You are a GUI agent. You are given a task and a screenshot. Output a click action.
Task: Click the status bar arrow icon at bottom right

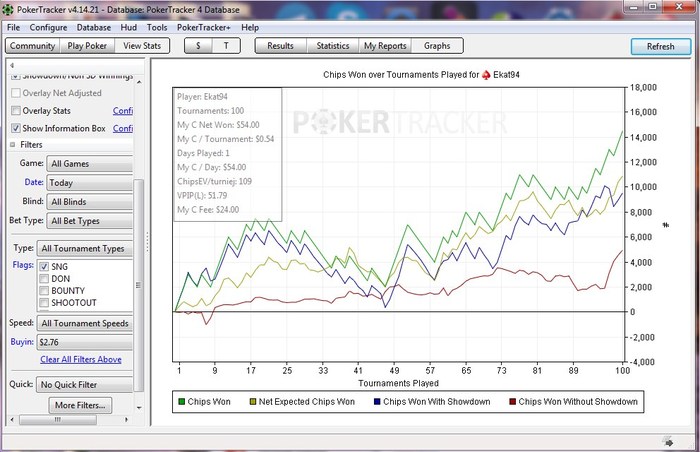point(668,442)
